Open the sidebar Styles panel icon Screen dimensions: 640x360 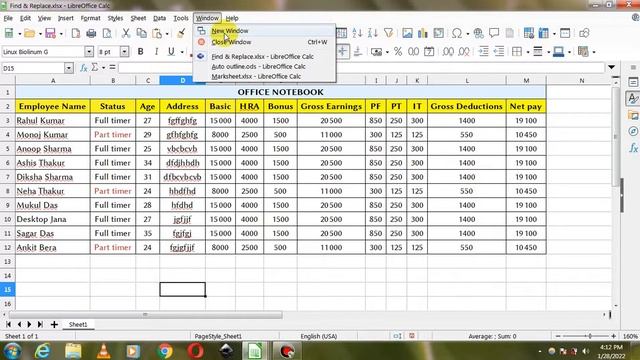click(x=633, y=98)
